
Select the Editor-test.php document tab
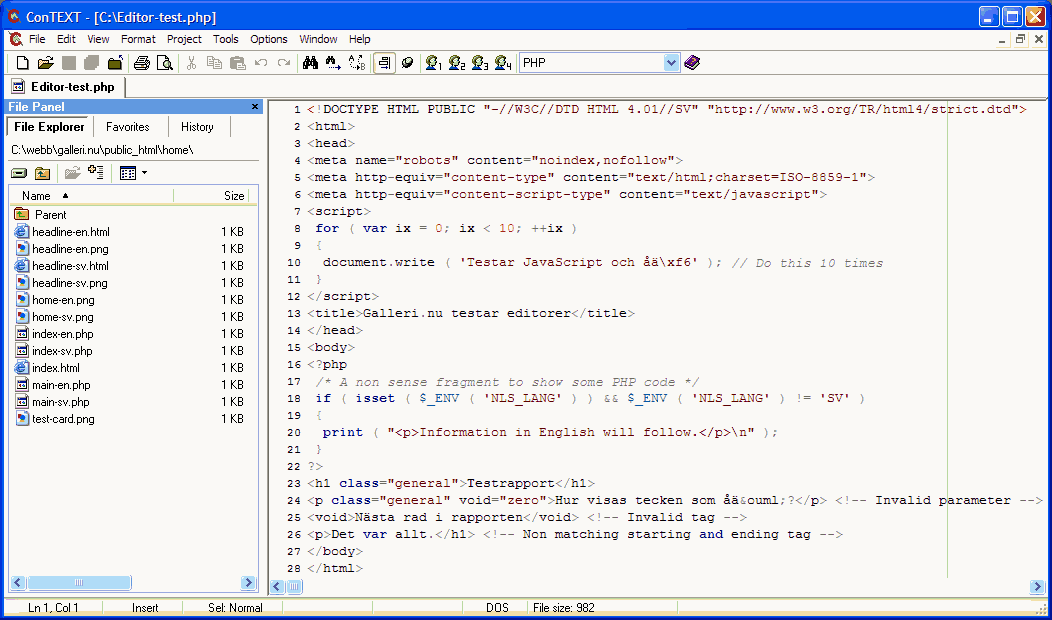(65, 87)
